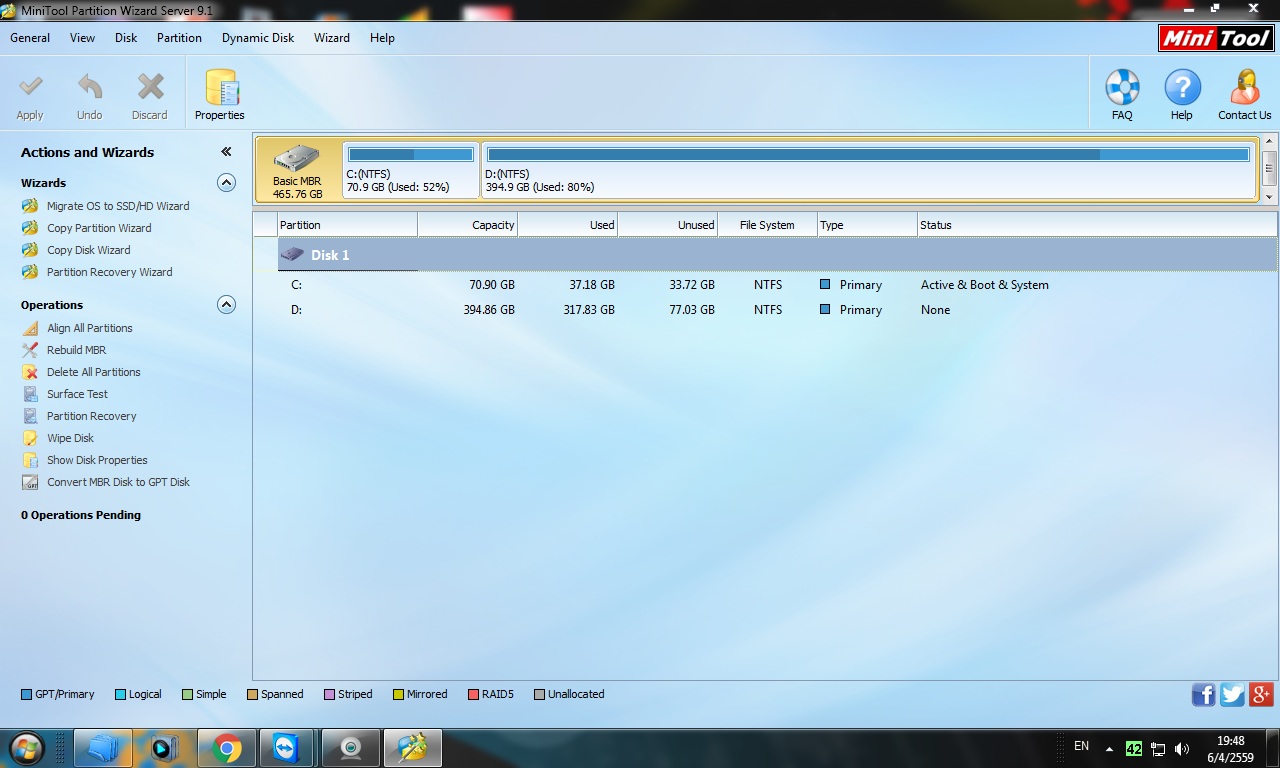Click the Partition Recovery operation icon

[x=30, y=416]
